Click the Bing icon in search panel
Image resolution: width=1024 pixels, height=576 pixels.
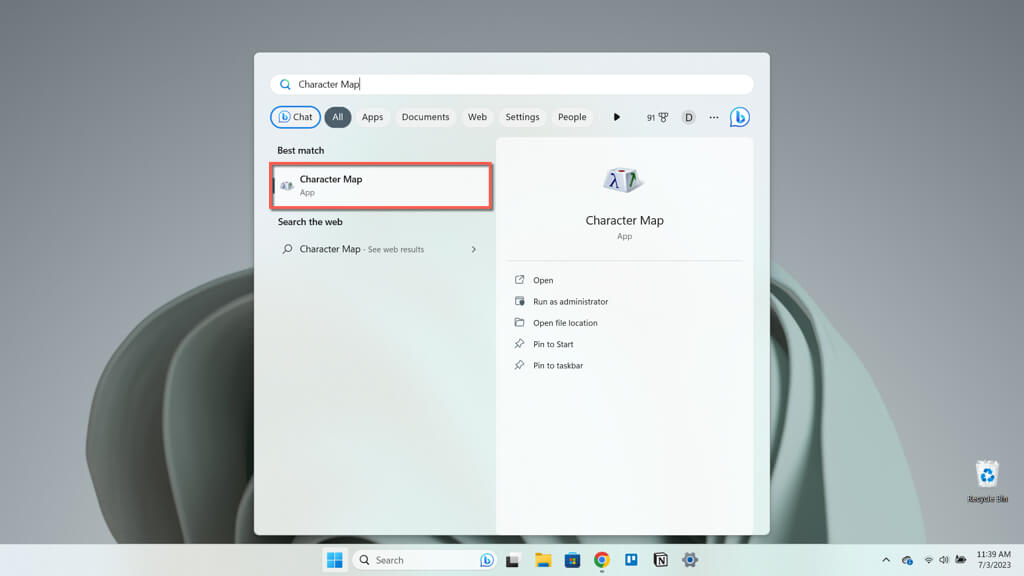739,117
